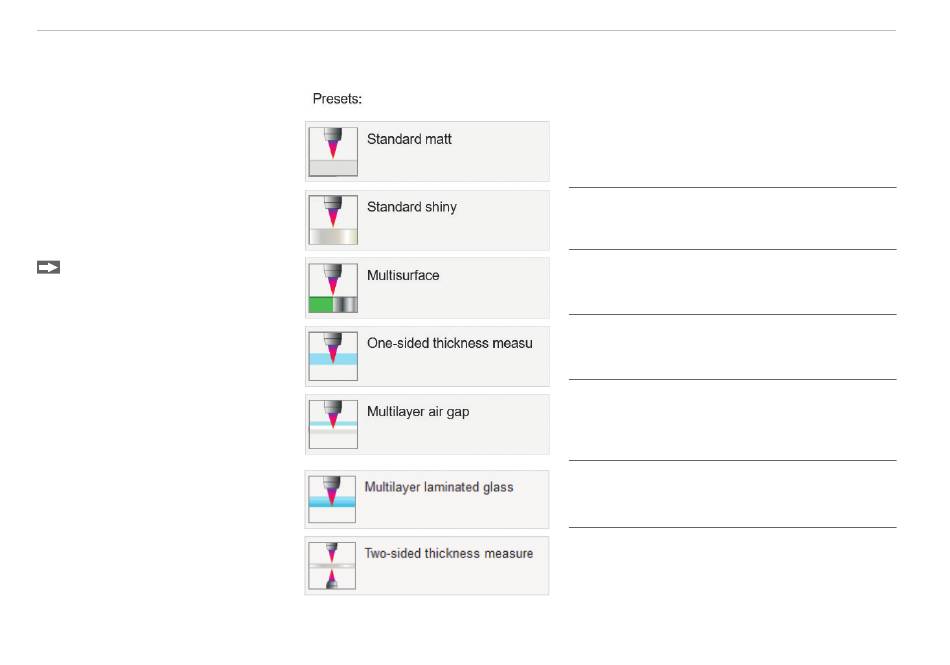Image resolution: width=950 pixels, height=665 pixels.
Task: Click the gray right-arrow icon
Action: click(x=48, y=267)
